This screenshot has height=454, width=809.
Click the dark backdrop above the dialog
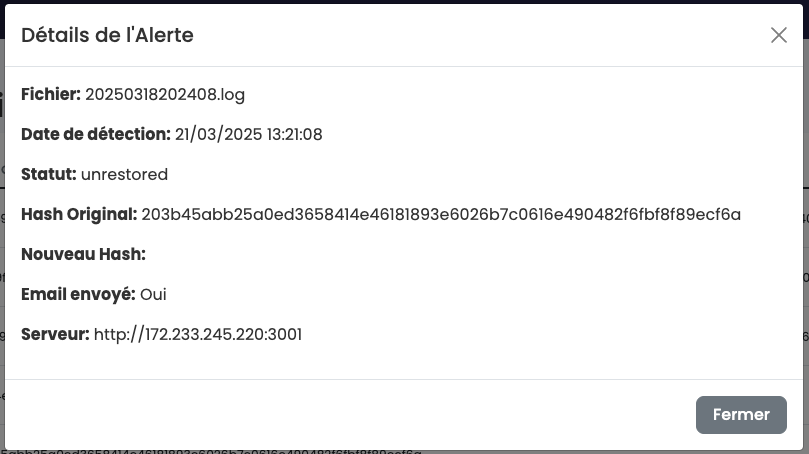(400, 2)
